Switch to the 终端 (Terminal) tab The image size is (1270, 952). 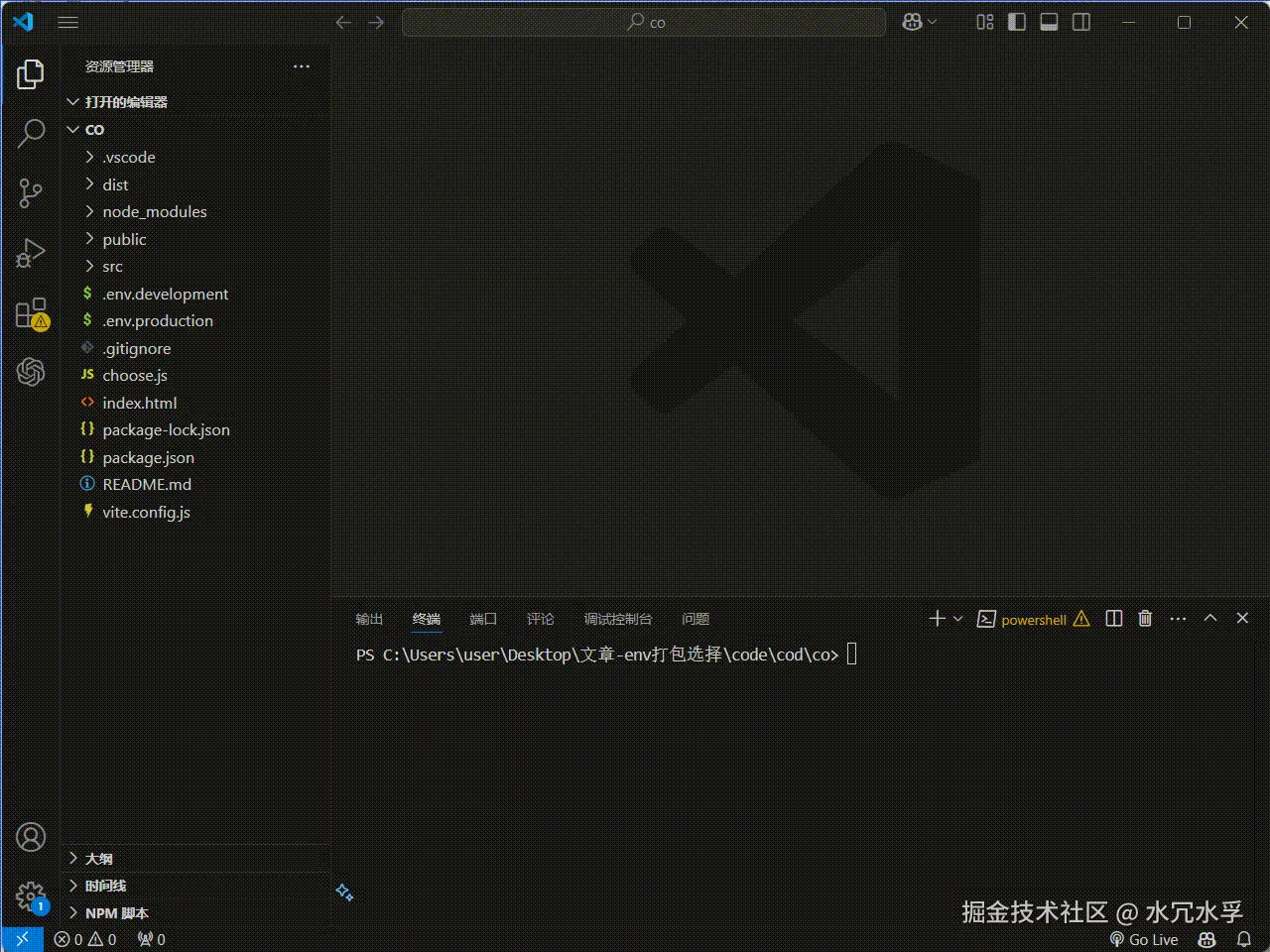pyautogui.click(x=427, y=619)
